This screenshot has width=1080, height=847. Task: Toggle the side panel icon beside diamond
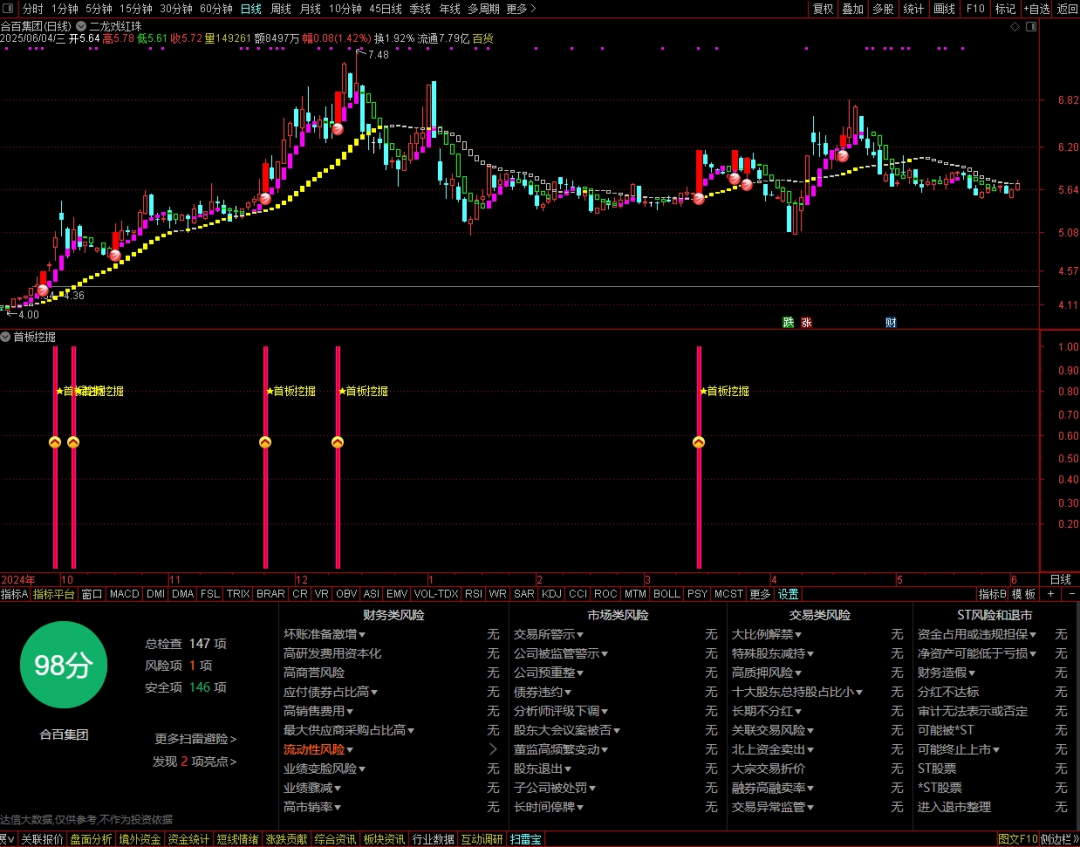1031,27
